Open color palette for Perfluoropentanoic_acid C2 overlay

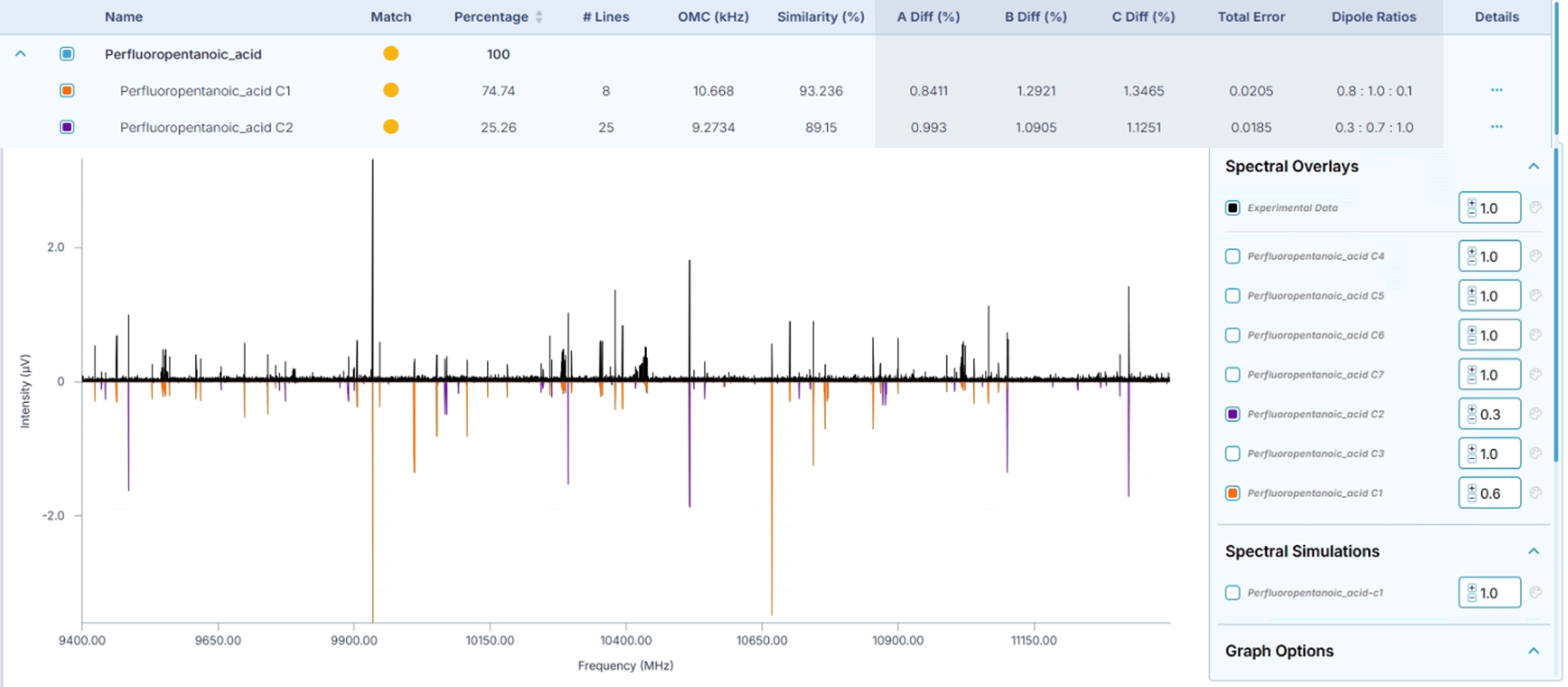coord(1535,413)
